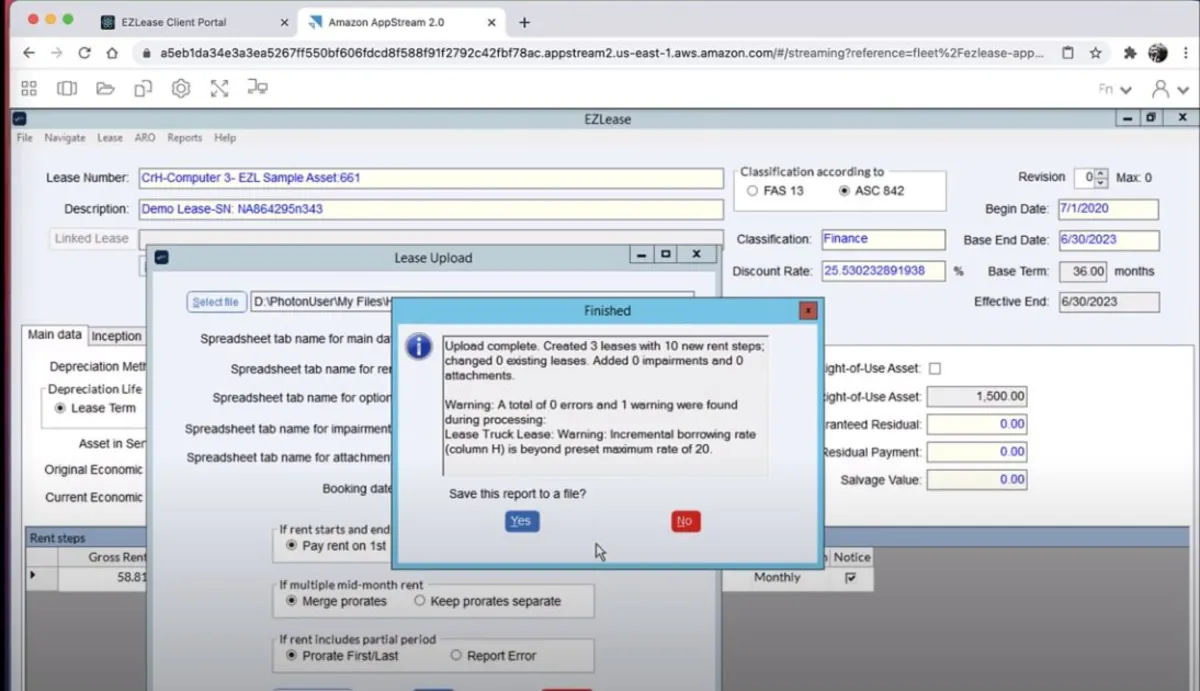Bookmark this page with star icon
1200x691 pixels.
click(x=1095, y=53)
